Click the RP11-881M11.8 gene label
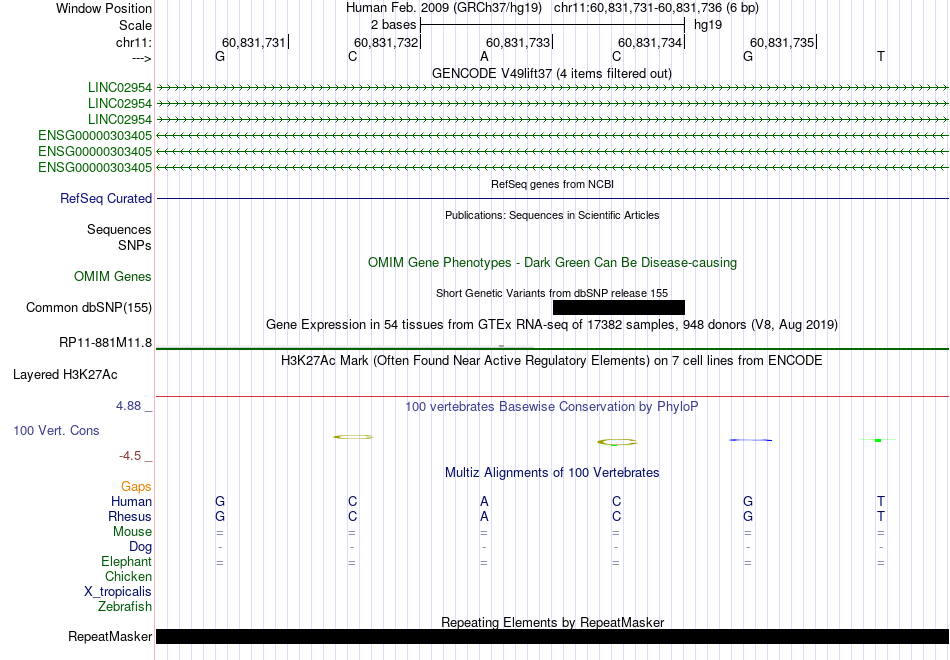 105,342
